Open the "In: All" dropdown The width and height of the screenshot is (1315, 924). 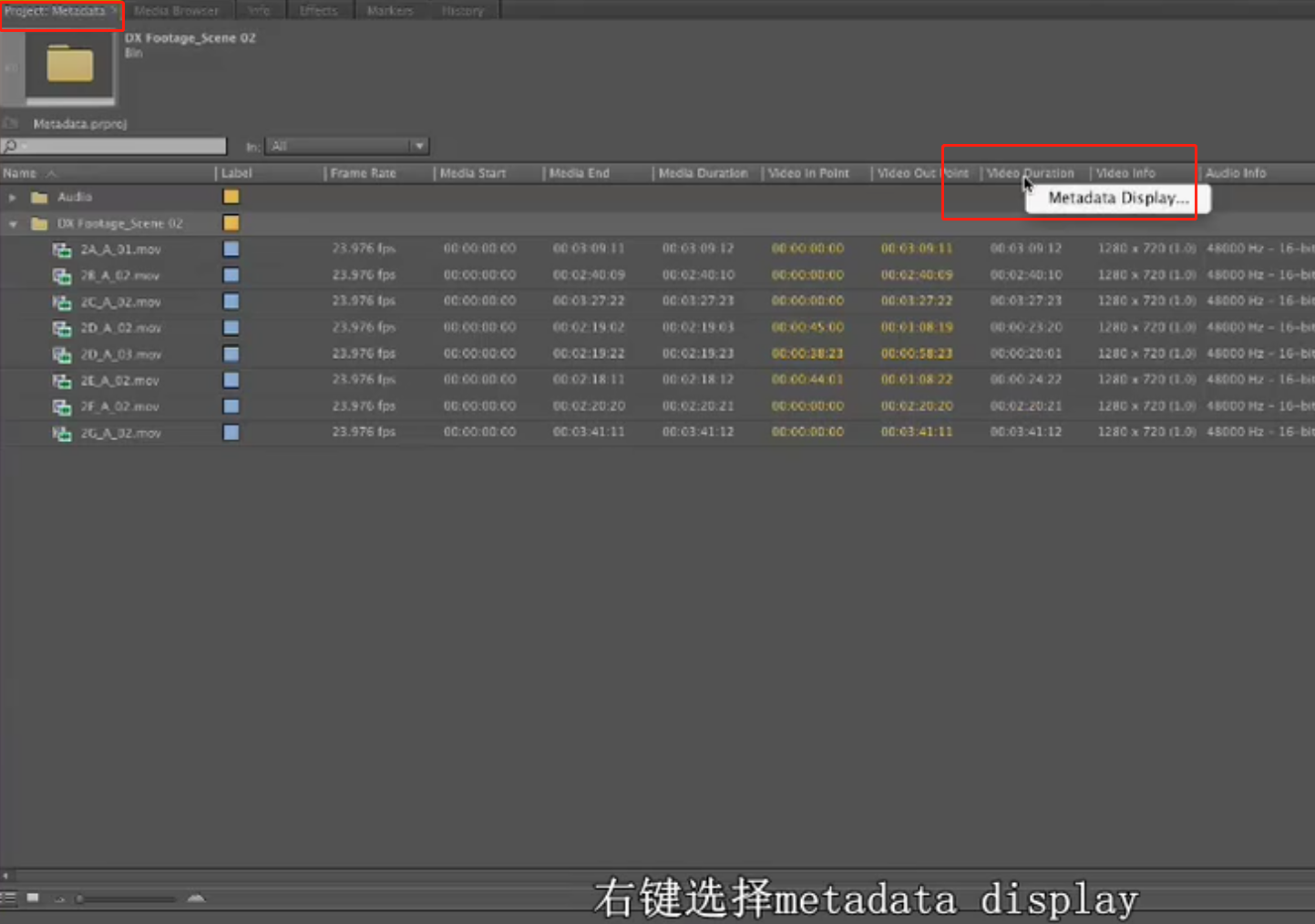pos(346,146)
